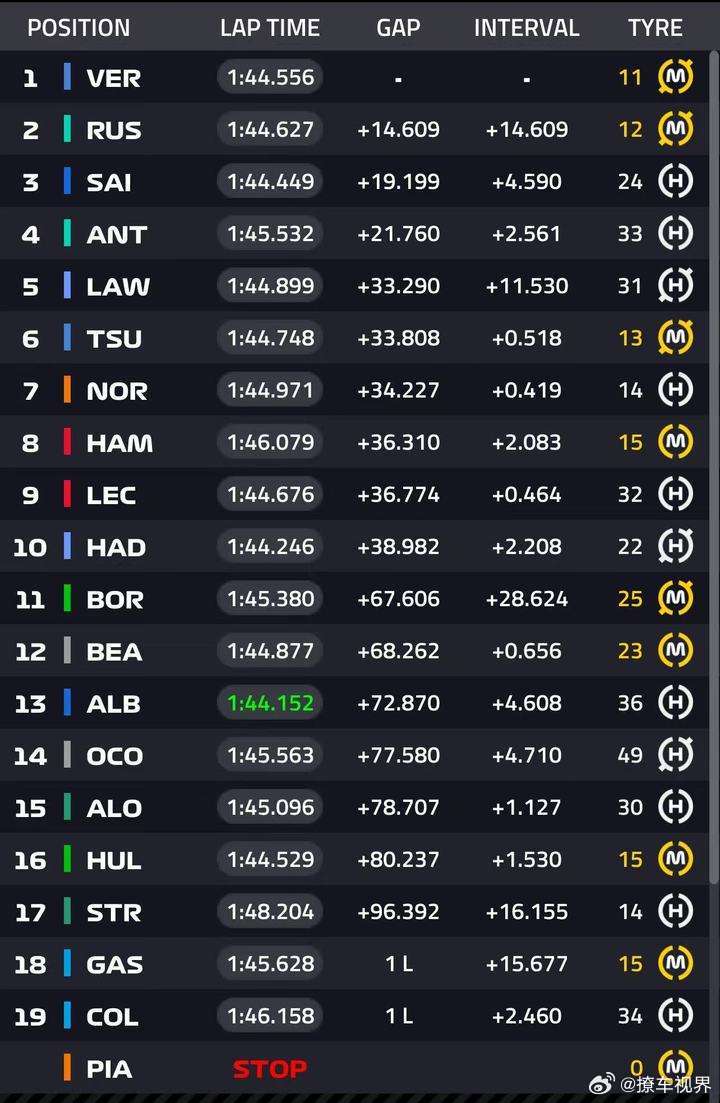
Task: Select the GAP column header
Action: [398, 27]
